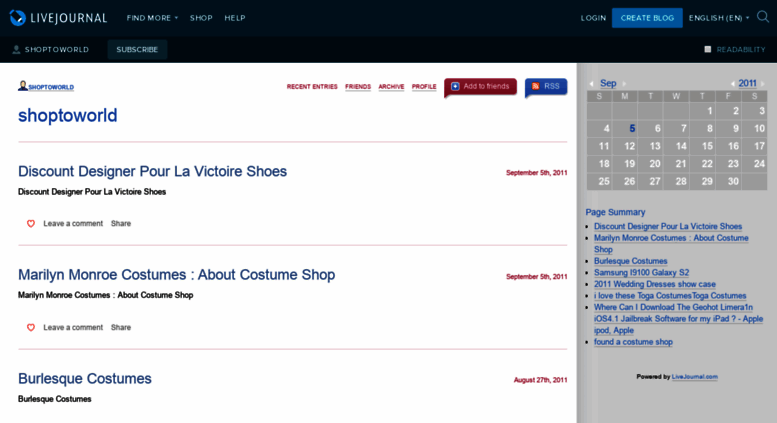This screenshot has height=423, width=777.
Task: Go to next year arrow after 2011
Action: tap(763, 84)
